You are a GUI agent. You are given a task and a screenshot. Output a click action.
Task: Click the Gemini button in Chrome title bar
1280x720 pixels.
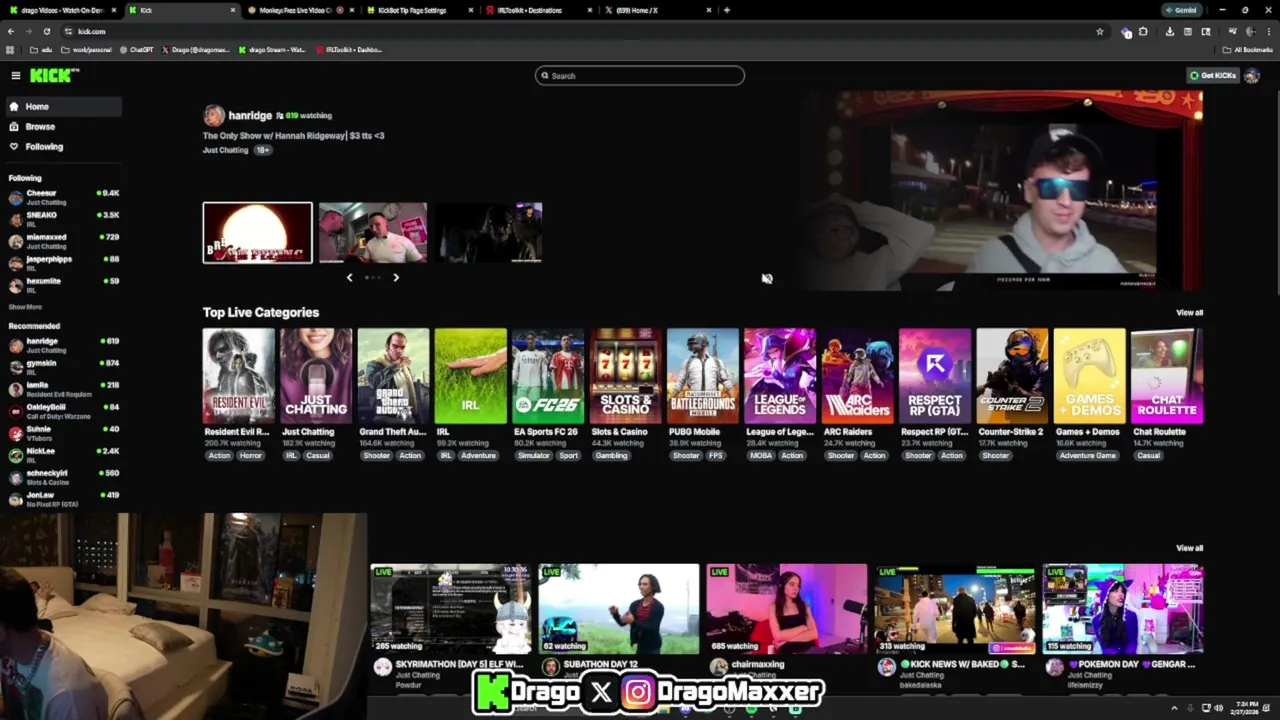click(1181, 10)
